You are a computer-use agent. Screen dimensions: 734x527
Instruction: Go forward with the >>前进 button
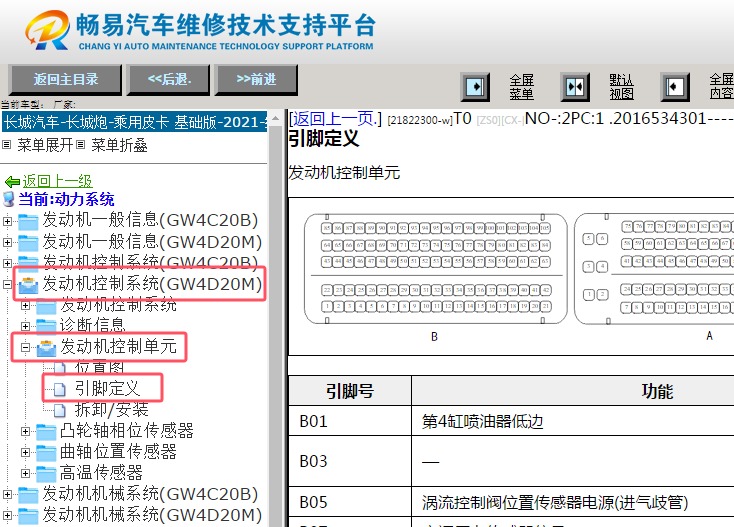point(256,80)
